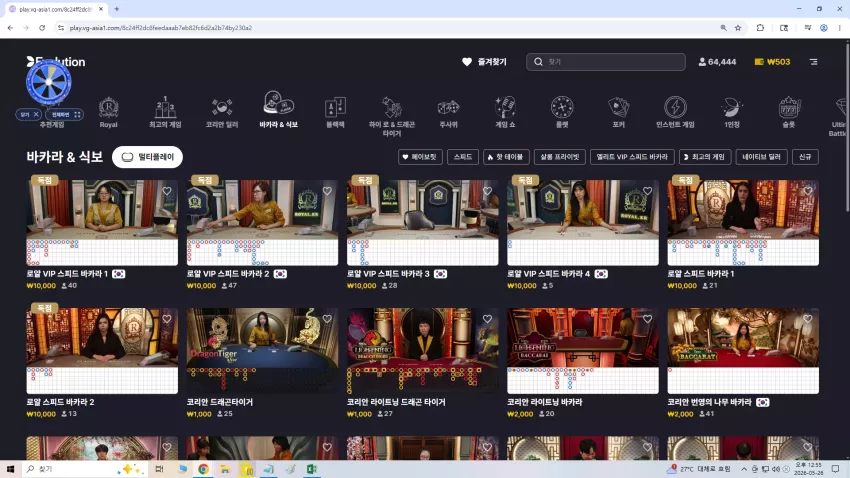Open 로얄 VIP 스피드 바카라 4 table
This screenshot has width=850, height=478.
pos(583,222)
